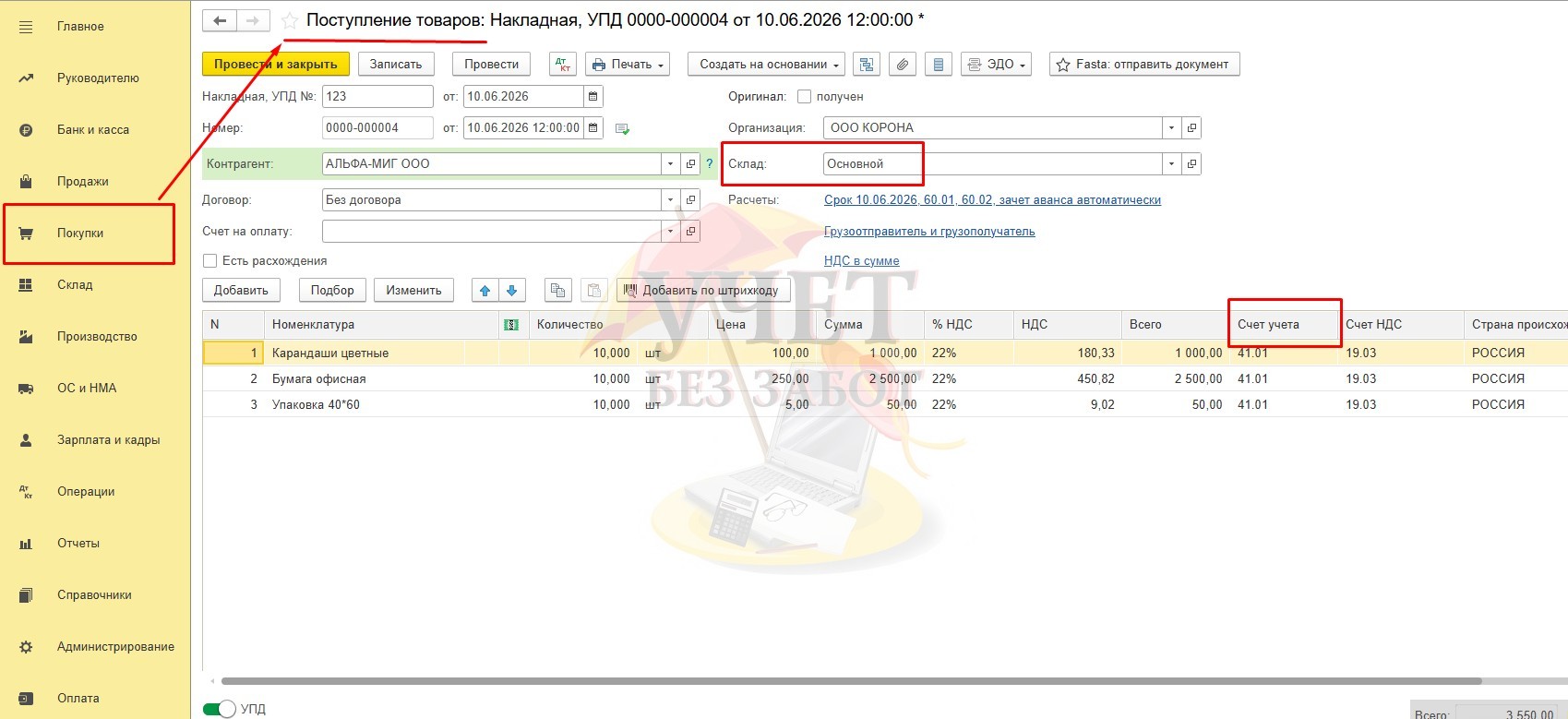Click Добавить по штрихкоду button
This screenshot has height=719, width=1568.
pyautogui.click(x=703, y=290)
